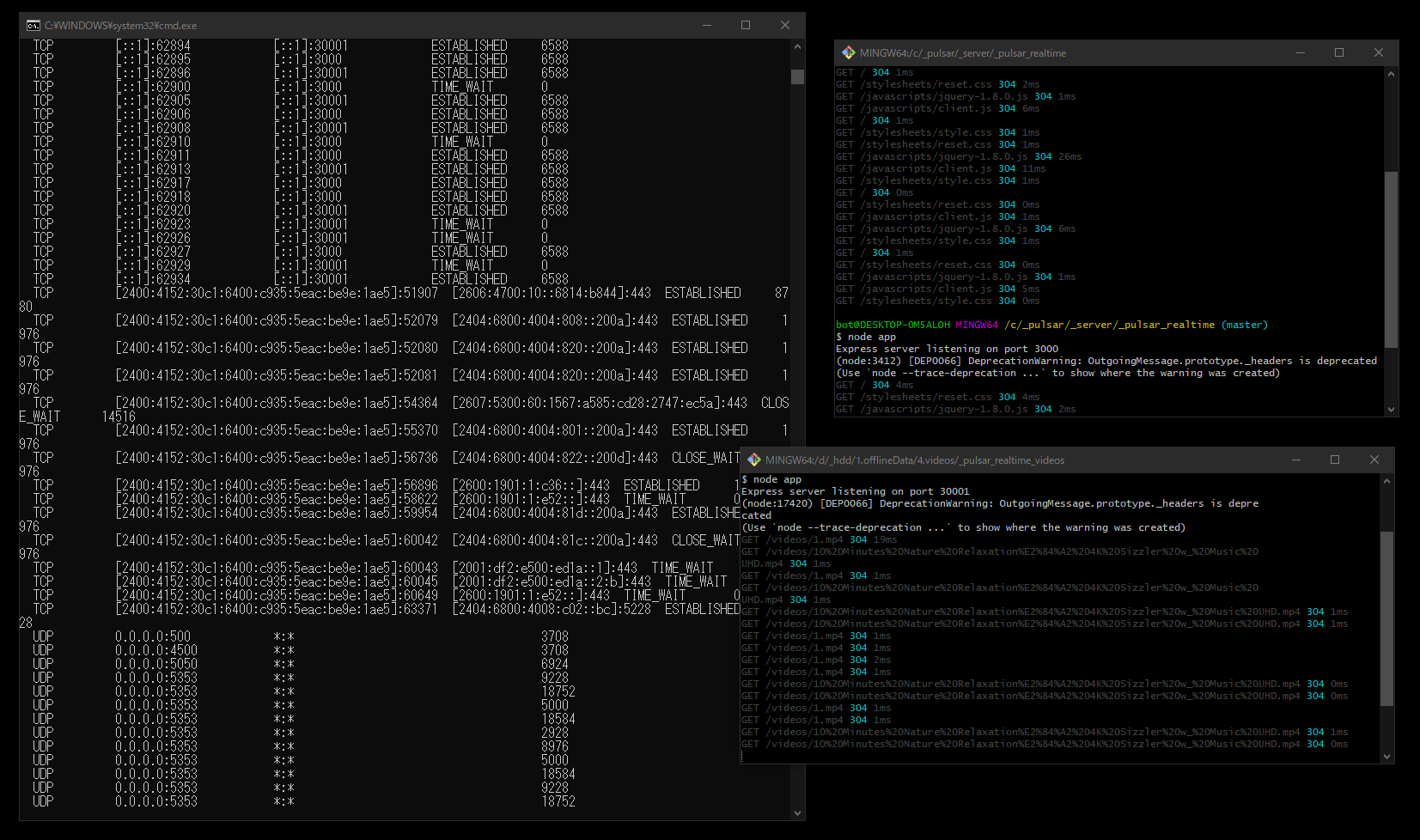This screenshot has width=1420, height=840.
Task: Maximize the cmd.exe window
Action: tap(746, 26)
